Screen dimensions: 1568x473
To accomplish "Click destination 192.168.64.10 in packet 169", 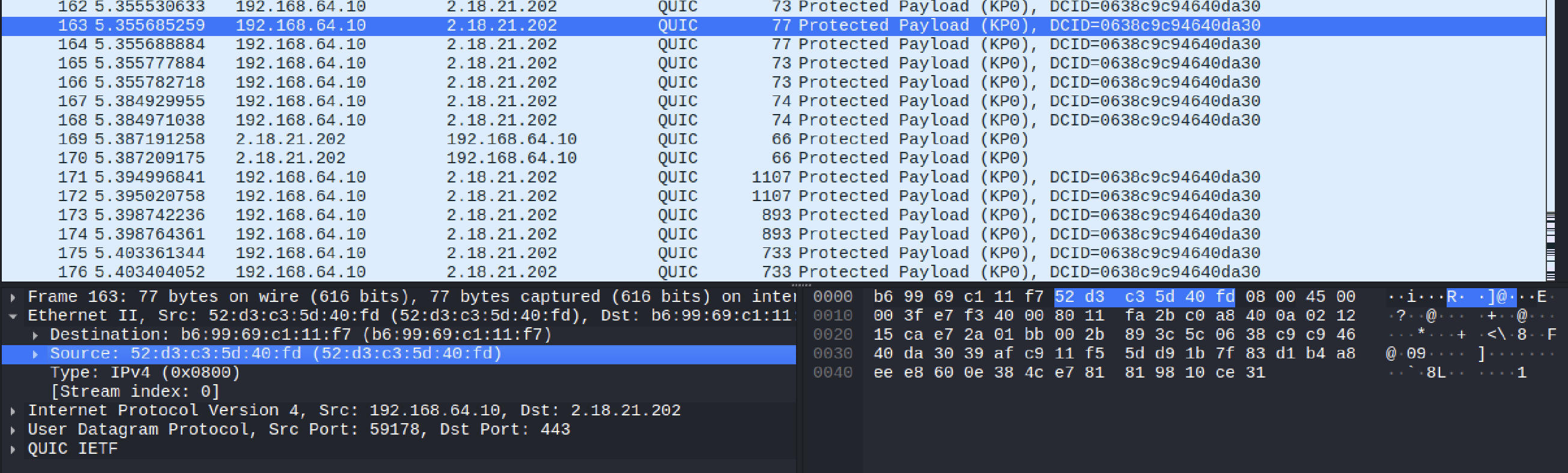I will click(x=511, y=139).
